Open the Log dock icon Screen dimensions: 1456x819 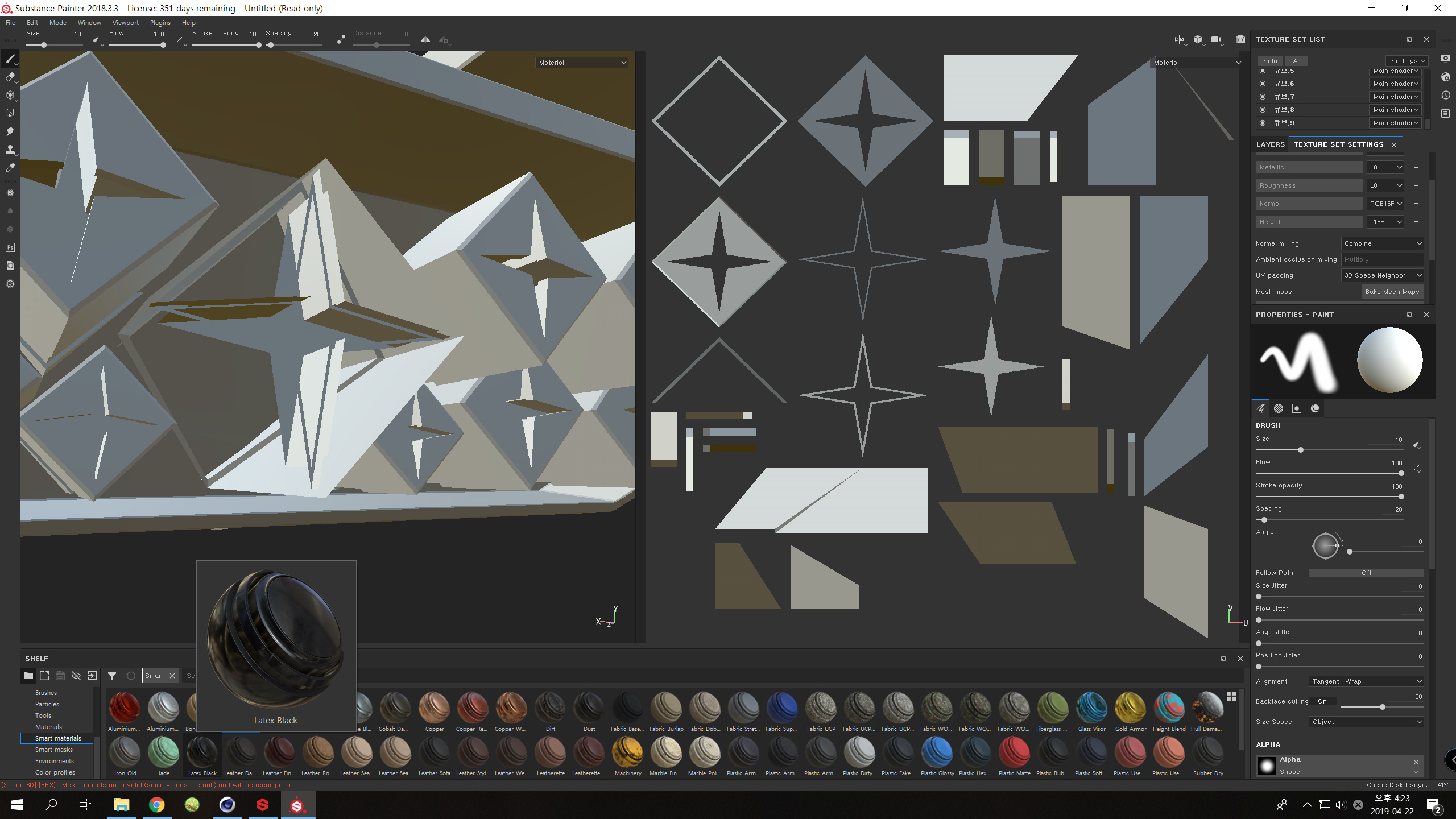point(1446,113)
